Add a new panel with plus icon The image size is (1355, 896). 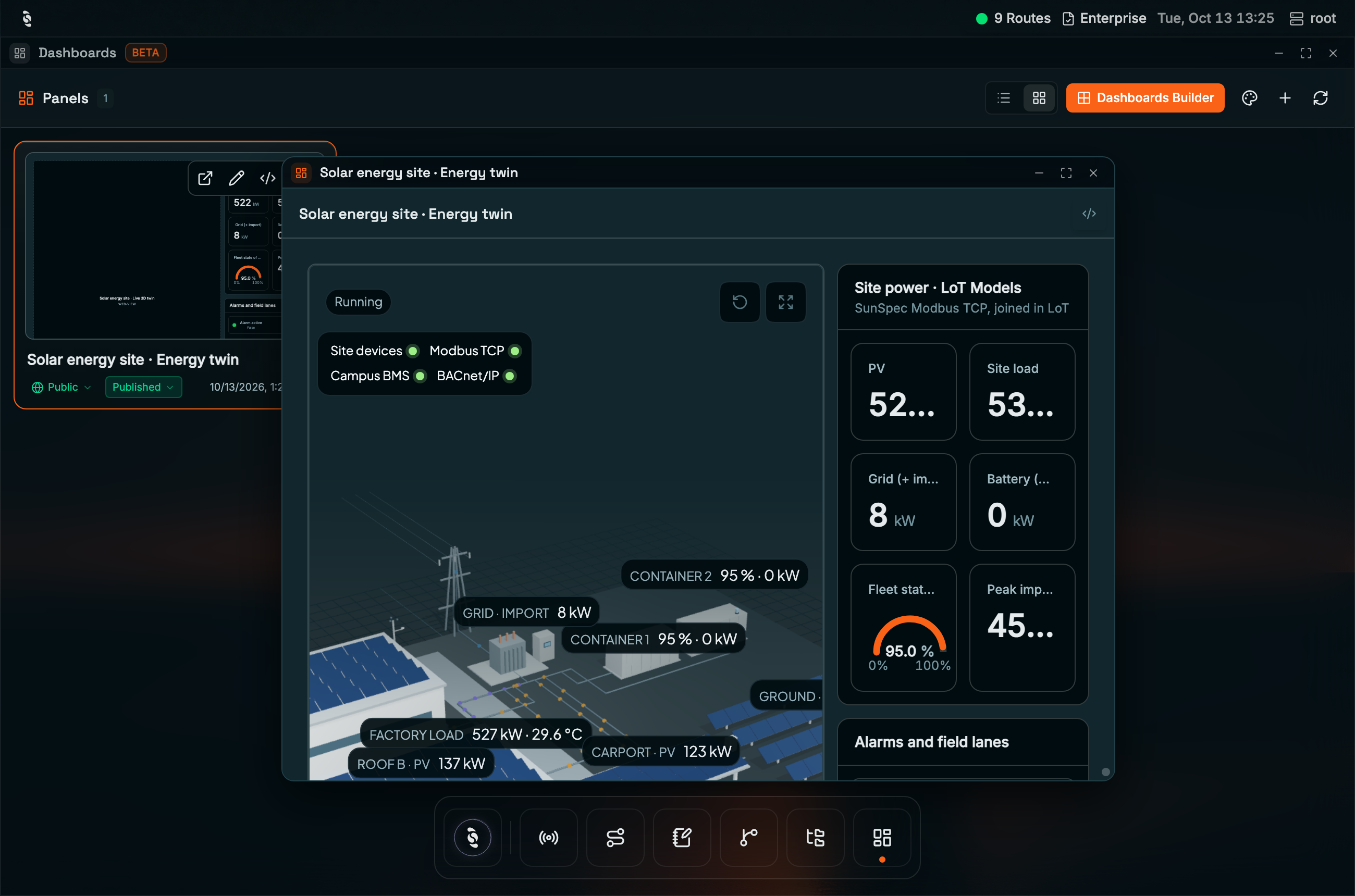coord(1285,98)
